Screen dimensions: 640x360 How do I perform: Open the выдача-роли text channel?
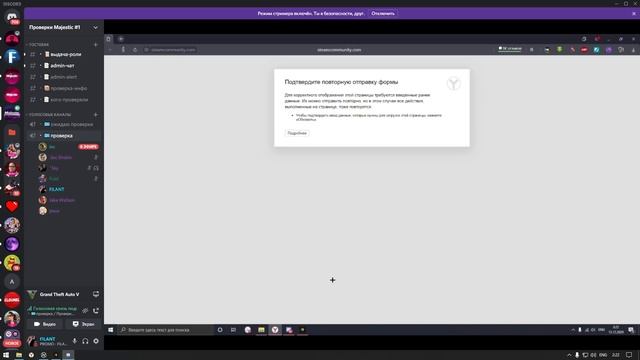[x=63, y=54]
